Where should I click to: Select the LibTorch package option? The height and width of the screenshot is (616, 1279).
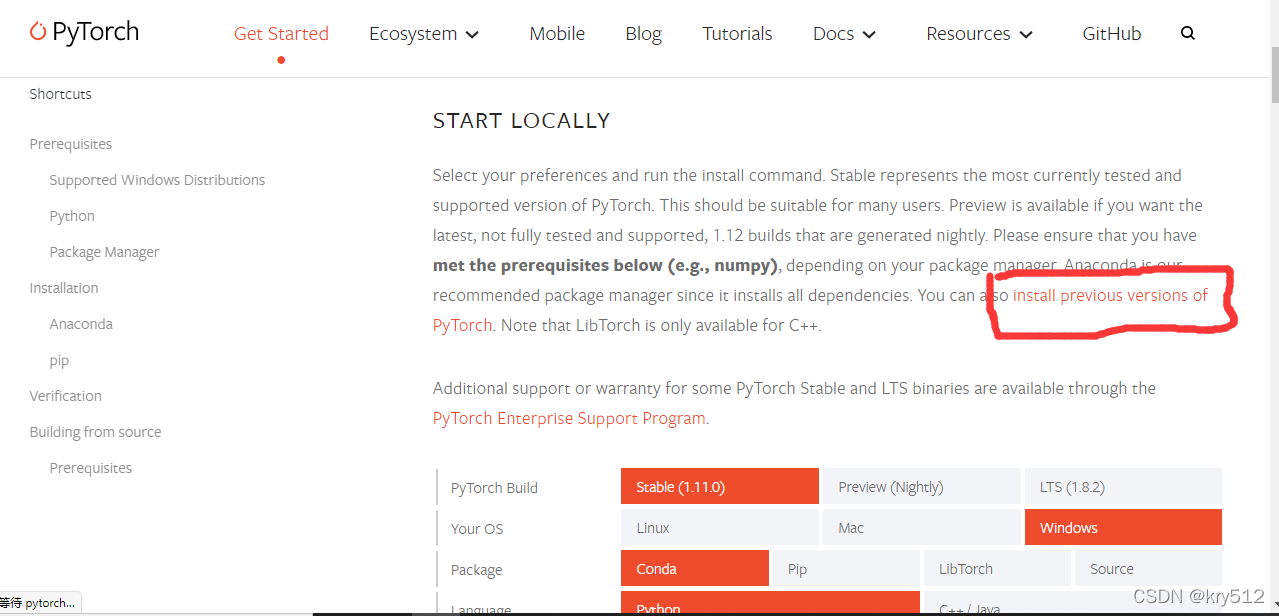[997, 568]
